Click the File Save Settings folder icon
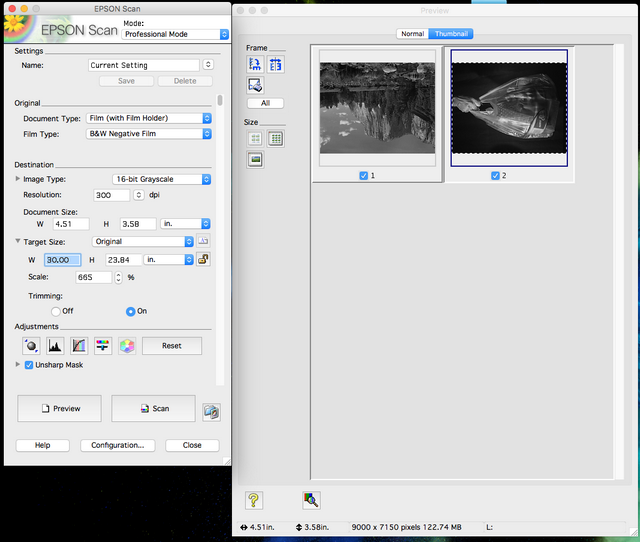Viewport: 640px width, 542px height. pos(211,412)
